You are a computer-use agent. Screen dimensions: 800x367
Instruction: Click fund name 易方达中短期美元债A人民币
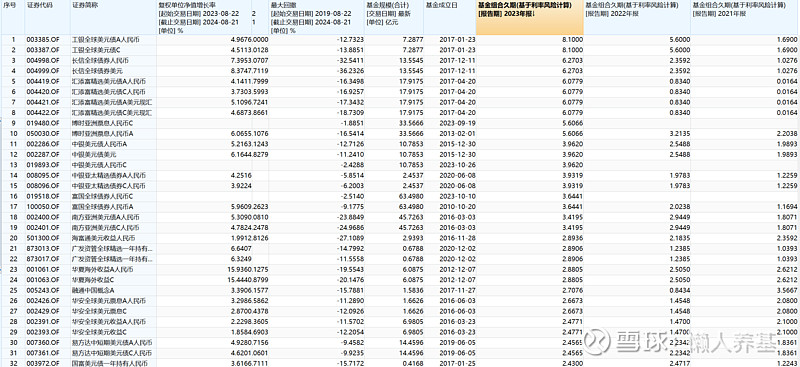112,342
